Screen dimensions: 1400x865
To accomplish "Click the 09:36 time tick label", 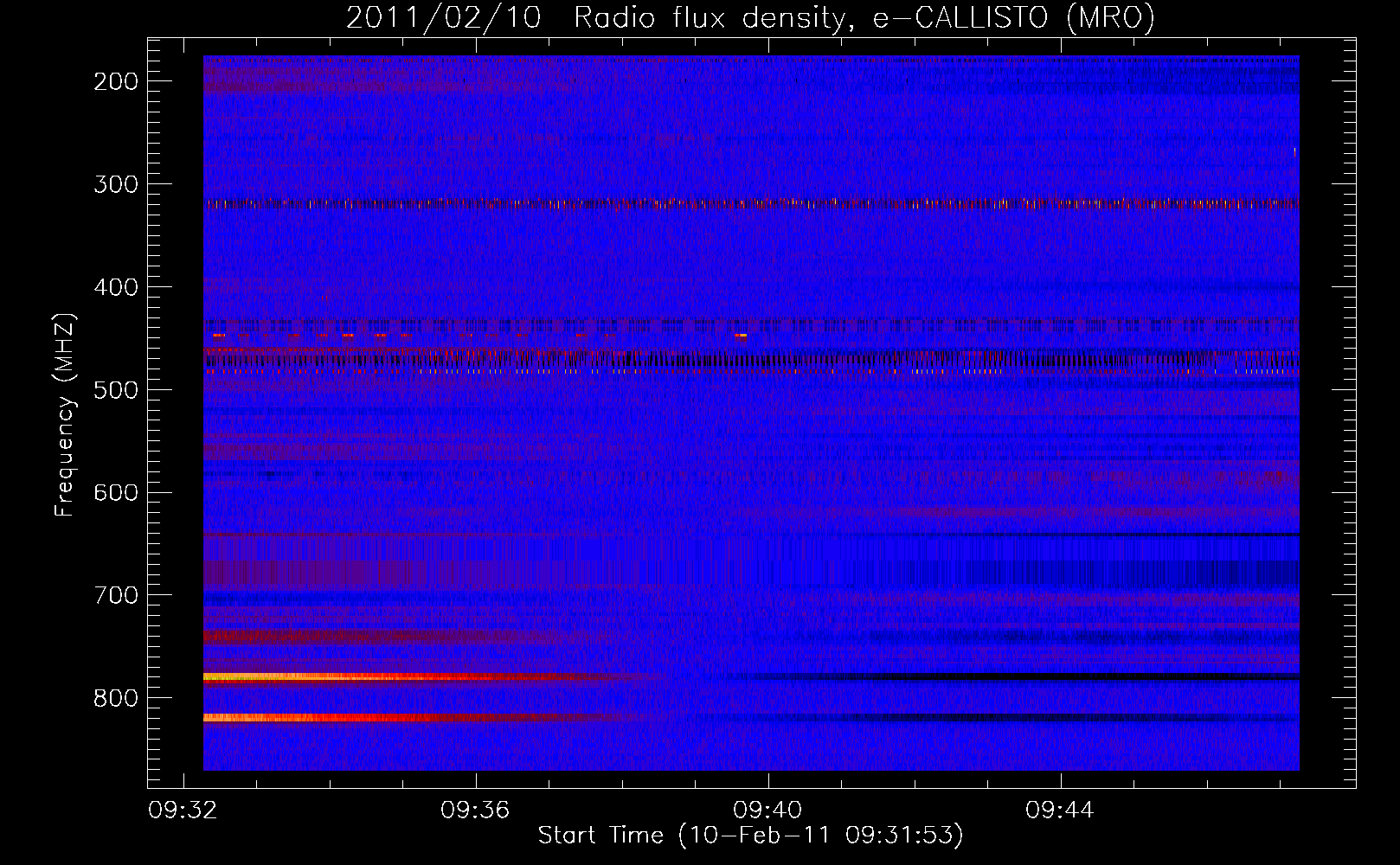I will point(475,811).
